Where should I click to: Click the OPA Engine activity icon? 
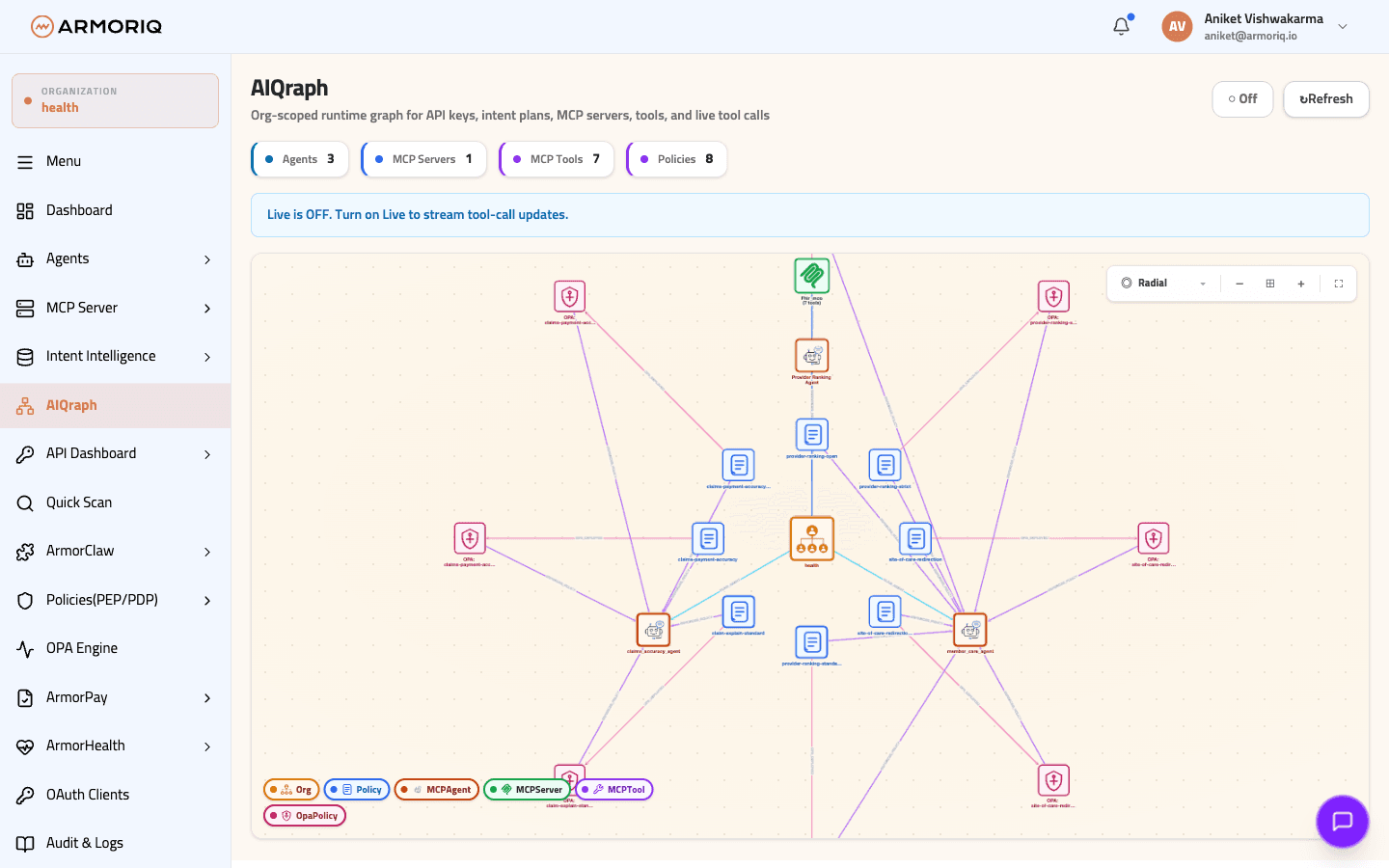pos(25,648)
